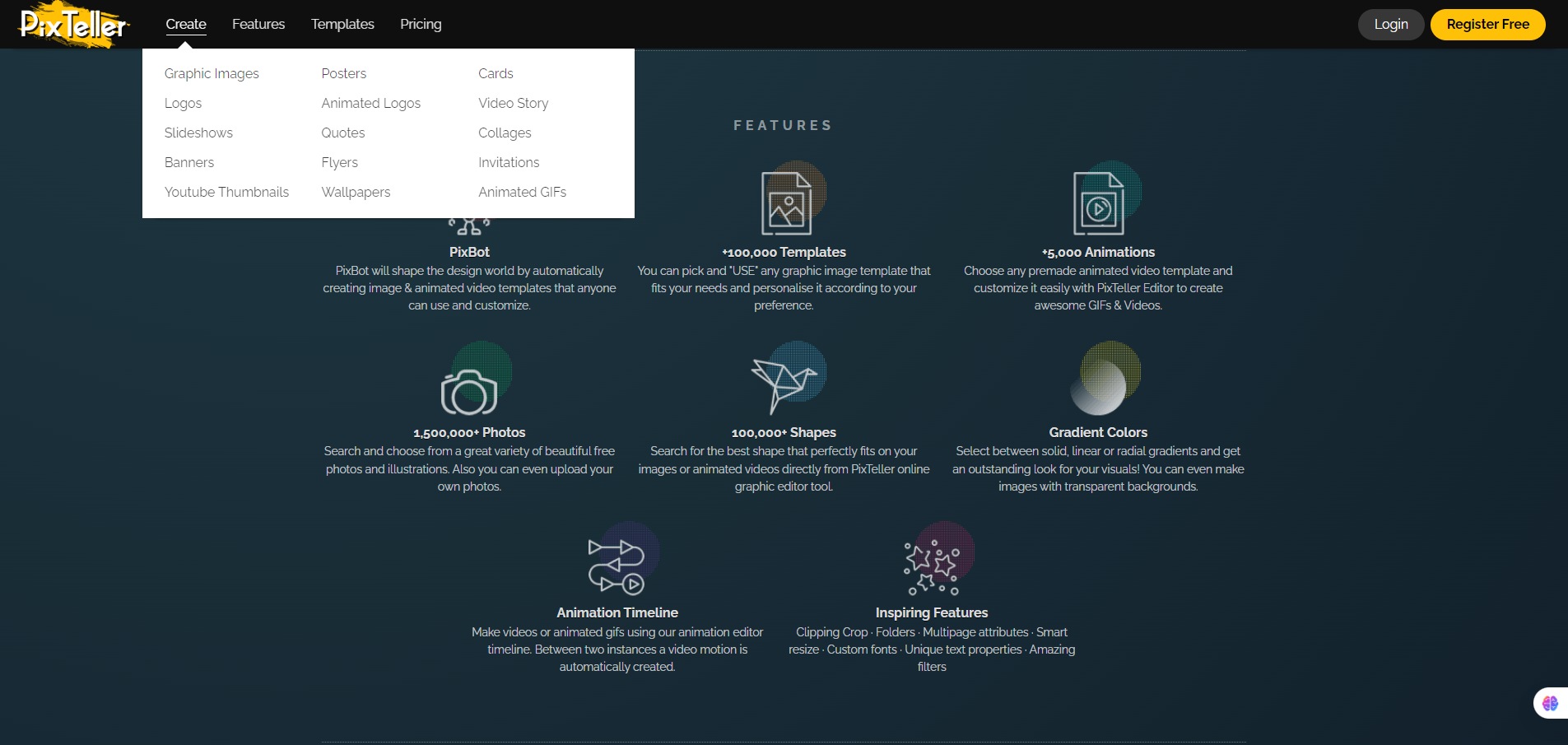Choose Video Story menu entry
The width and height of the screenshot is (1568, 745).
[514, 103]
